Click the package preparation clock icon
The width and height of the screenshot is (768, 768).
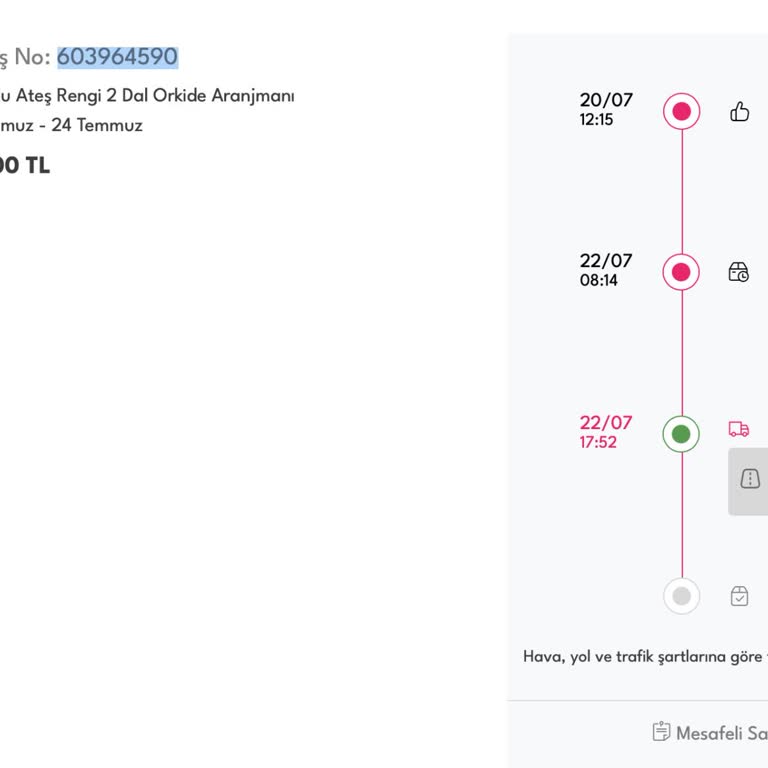click(x=739, y=272)
